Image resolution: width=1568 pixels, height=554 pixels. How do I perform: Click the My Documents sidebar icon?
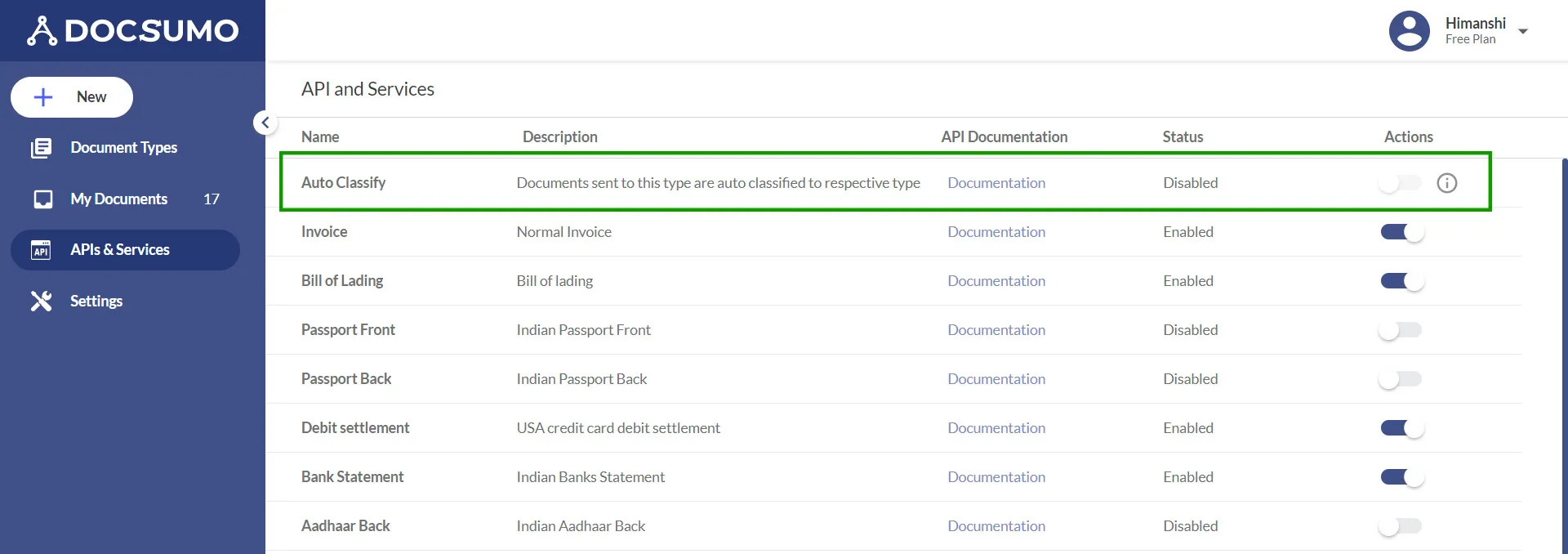pyautogui.click(x=43, y=199)
